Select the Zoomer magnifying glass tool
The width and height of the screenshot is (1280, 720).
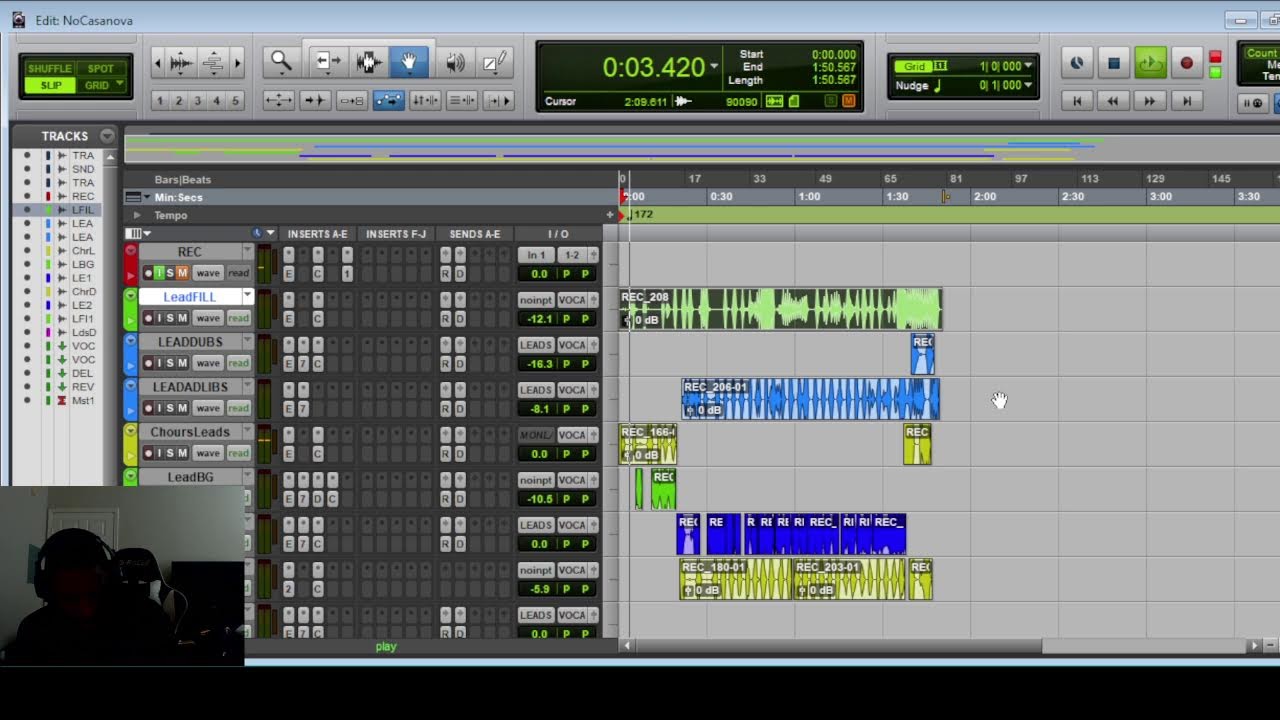tap(281, 63)
